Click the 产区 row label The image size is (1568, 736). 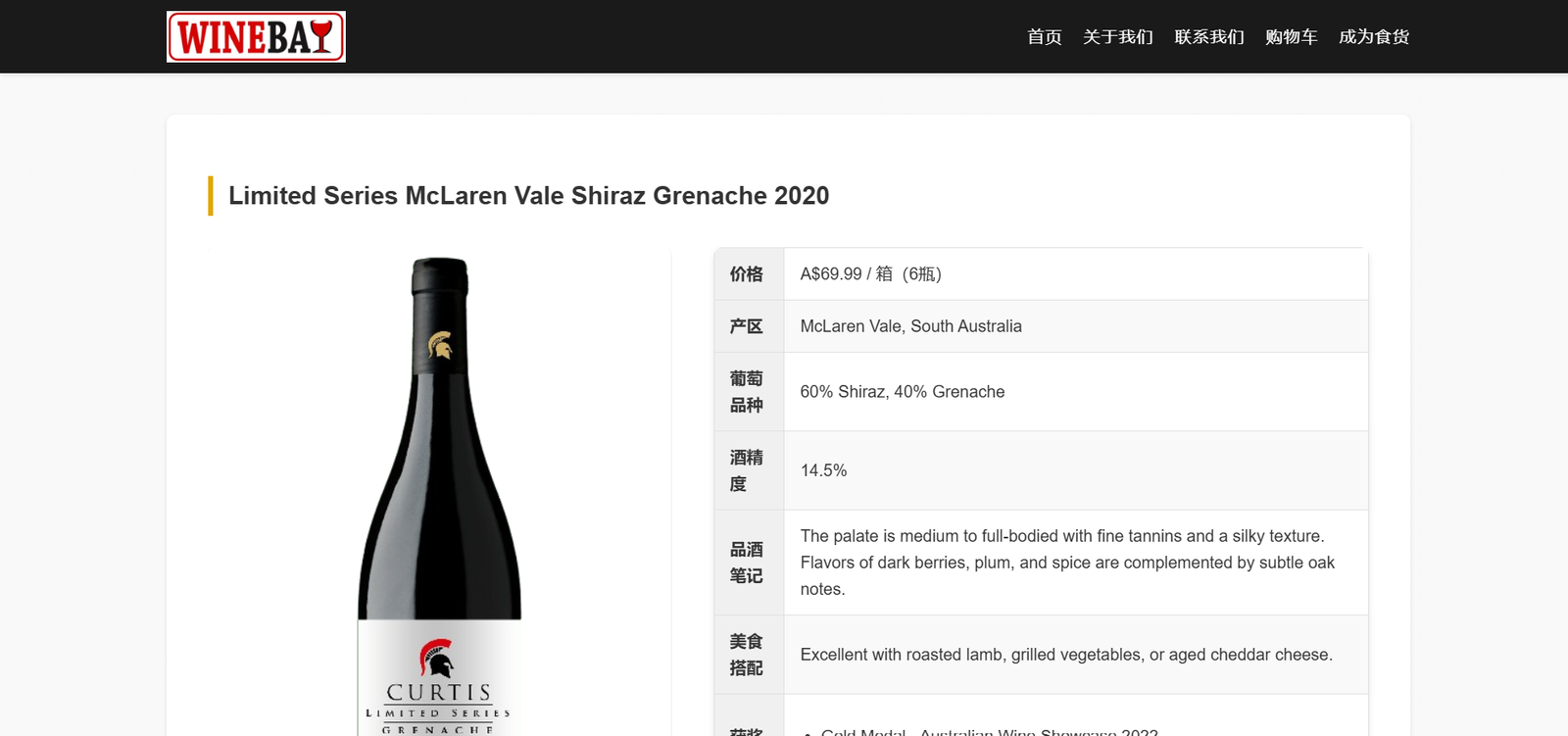point(747,326)
